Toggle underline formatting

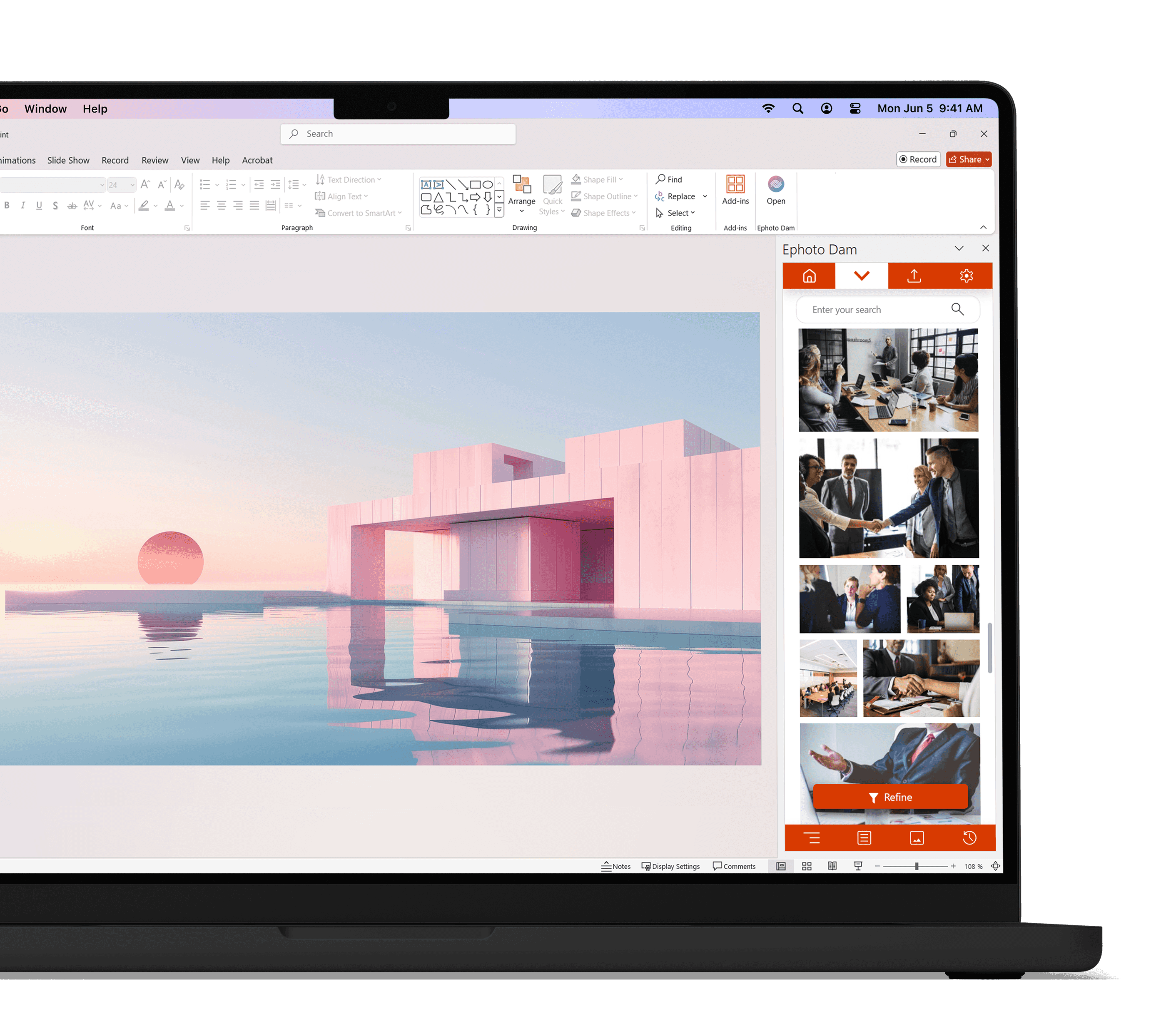pos(39,205)
